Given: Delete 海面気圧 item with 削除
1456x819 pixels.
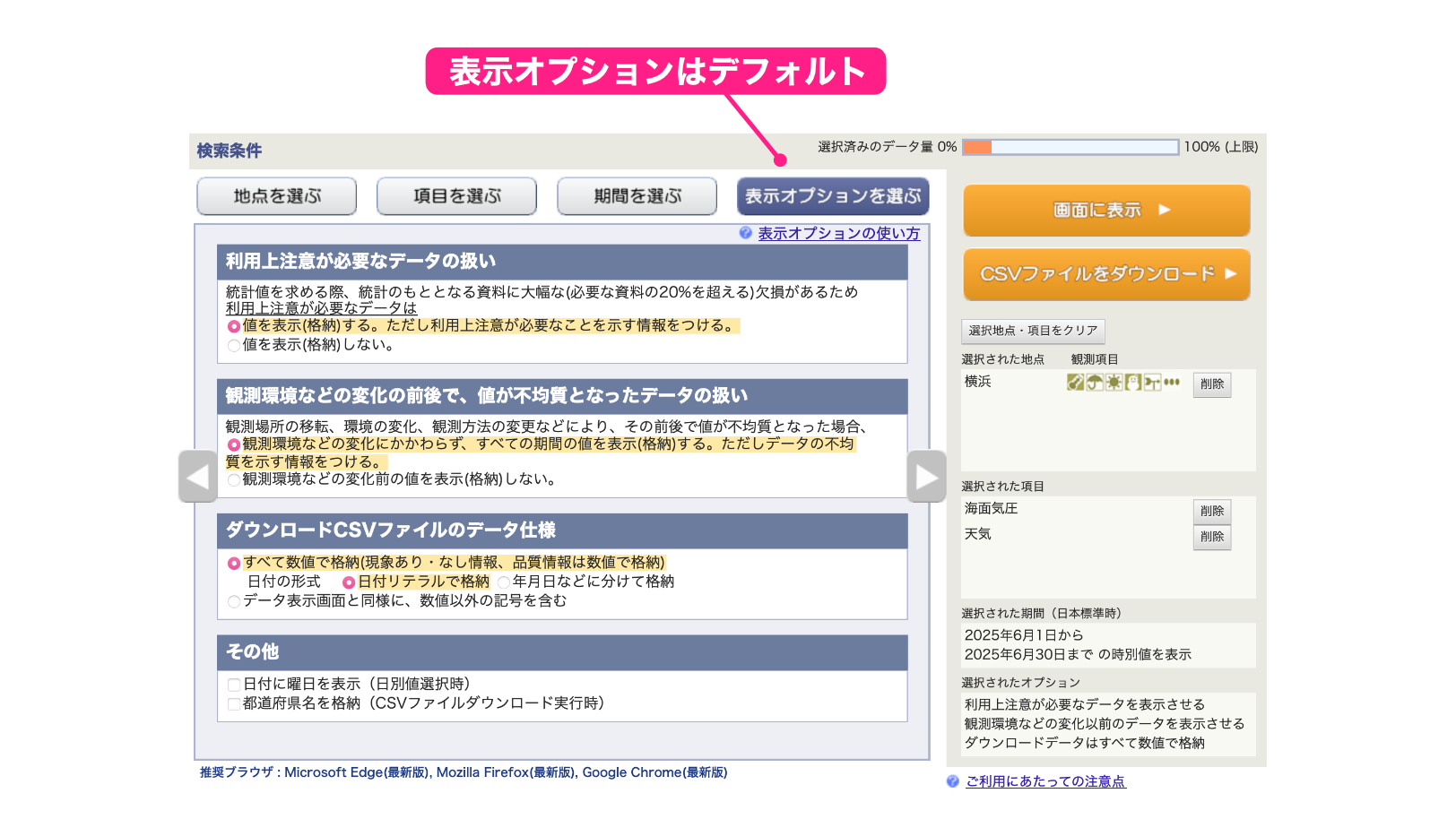Looking at the screenshot, I should pyautogui.click(x=1212, y=512).
